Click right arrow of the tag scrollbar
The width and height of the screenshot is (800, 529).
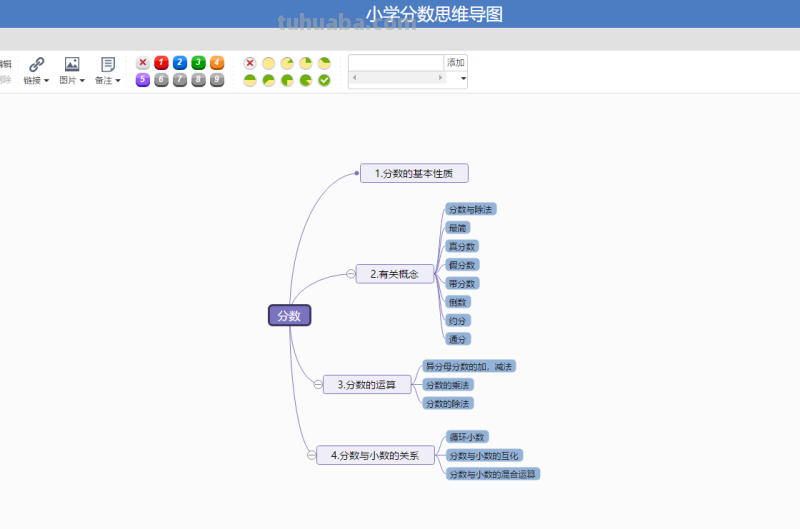pyautogui.click(x=440, y=78)
